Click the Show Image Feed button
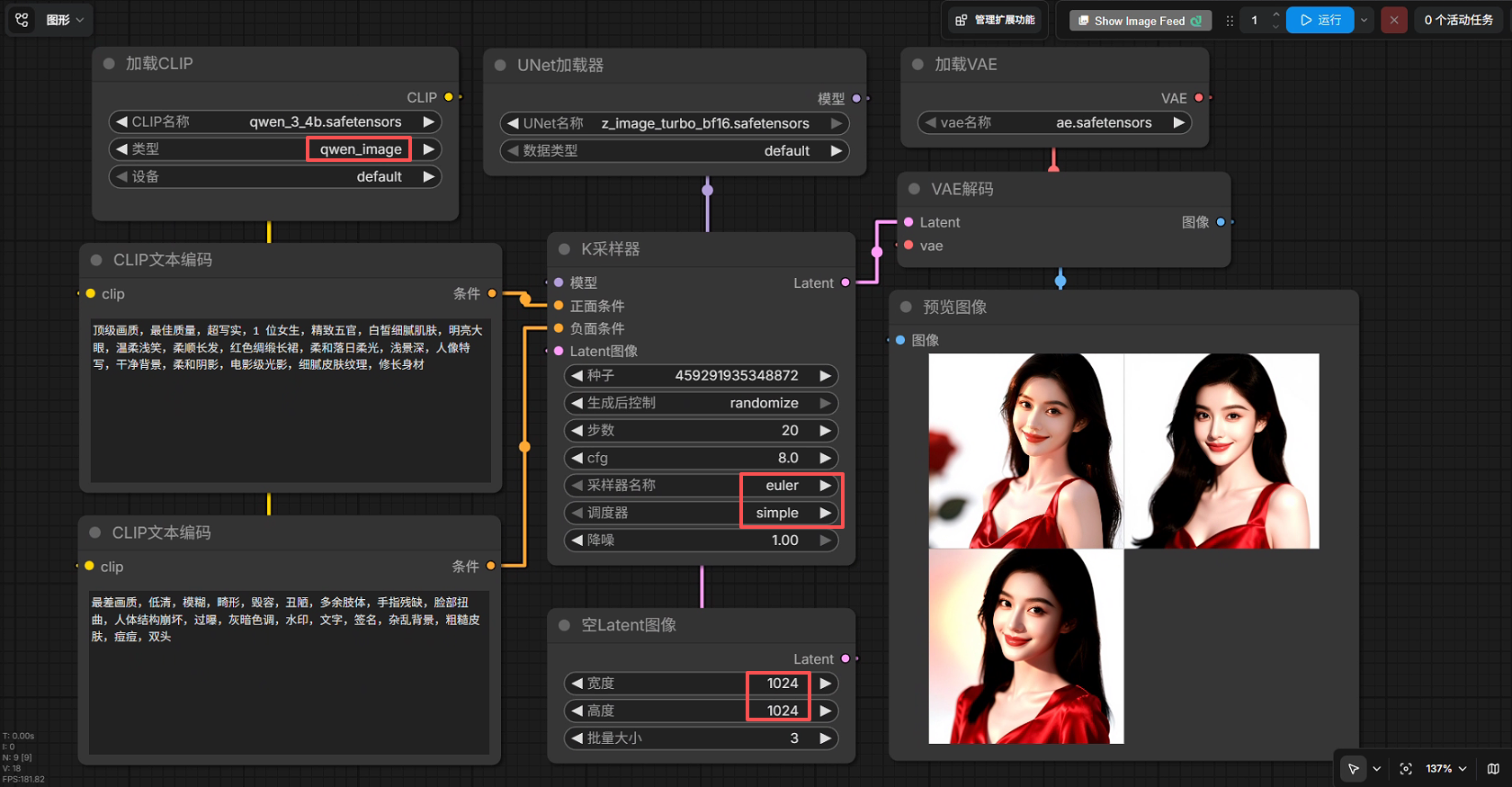 coord(1140,21)
